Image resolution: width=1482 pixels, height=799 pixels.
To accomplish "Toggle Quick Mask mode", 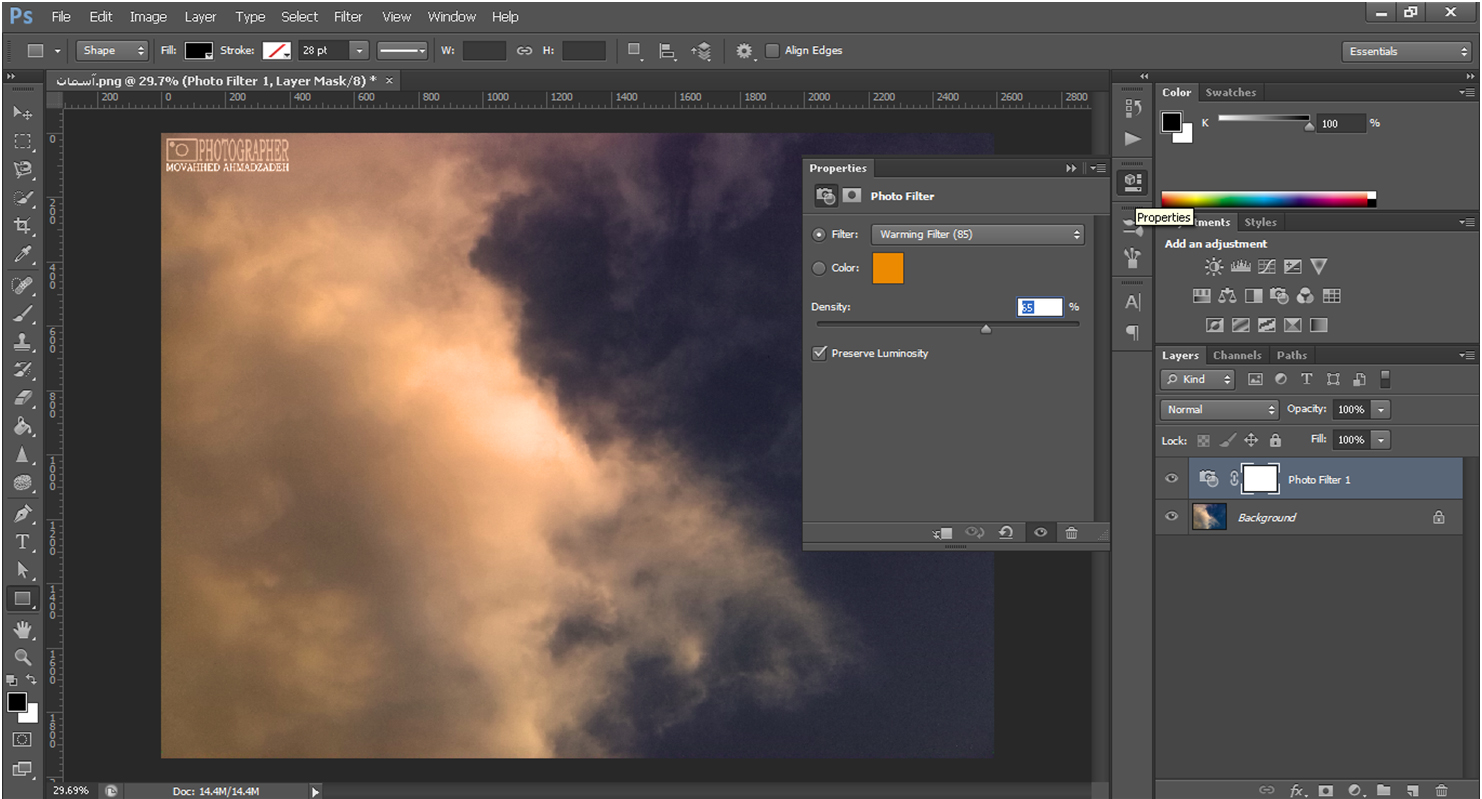I will (22, 740).
